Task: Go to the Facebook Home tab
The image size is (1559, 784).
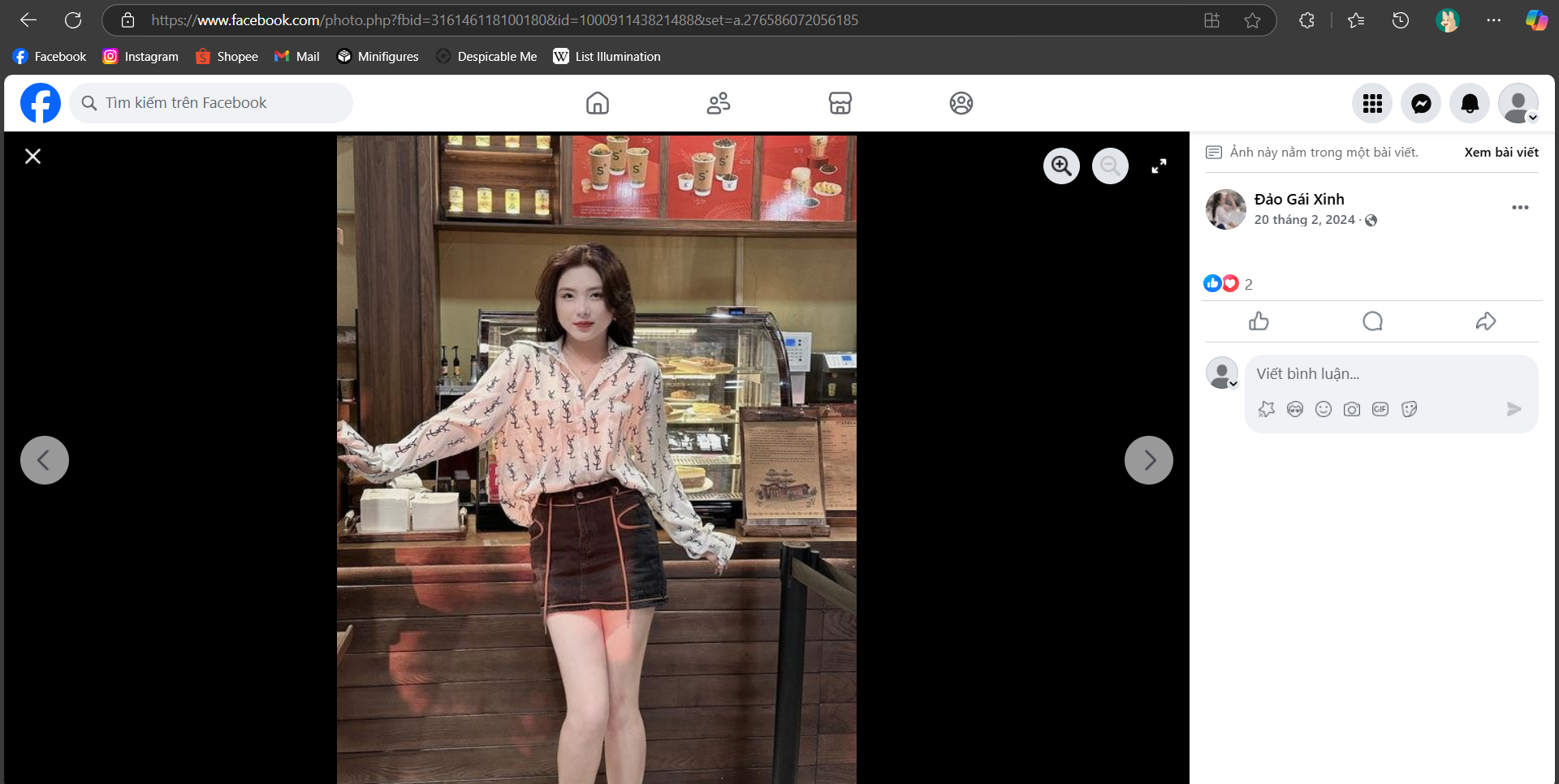Action: [x=598, y=104]
